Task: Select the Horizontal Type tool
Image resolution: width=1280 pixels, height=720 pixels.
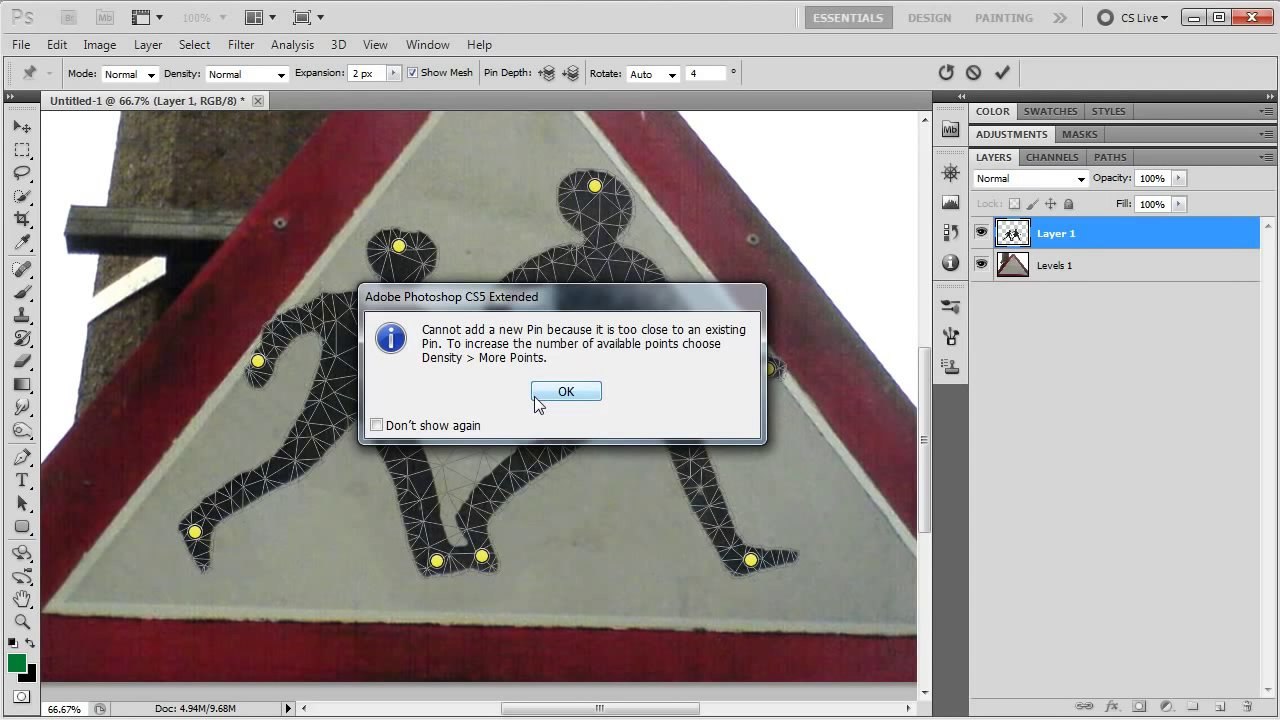Action: pos(22,480)
